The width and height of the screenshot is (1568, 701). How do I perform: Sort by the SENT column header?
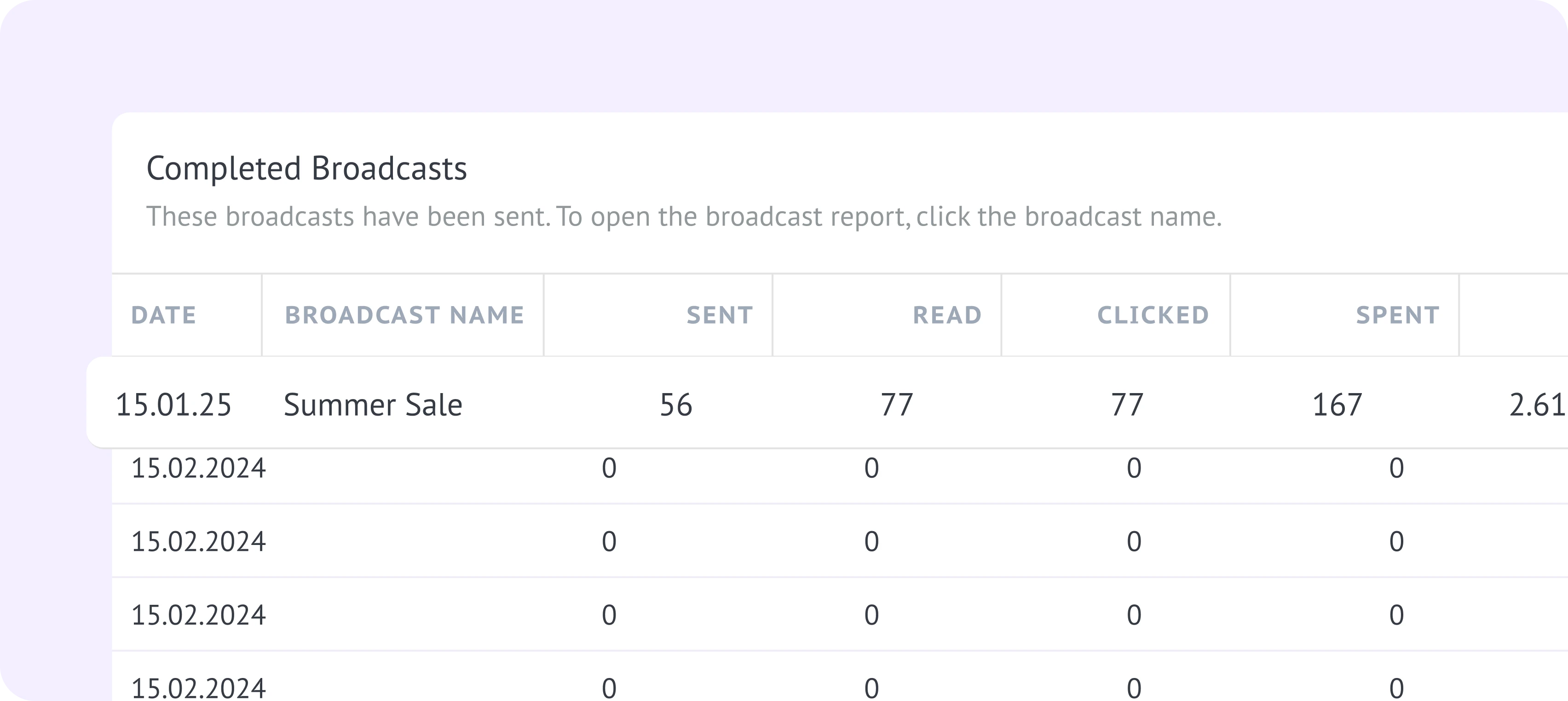[x=720, y=315]
